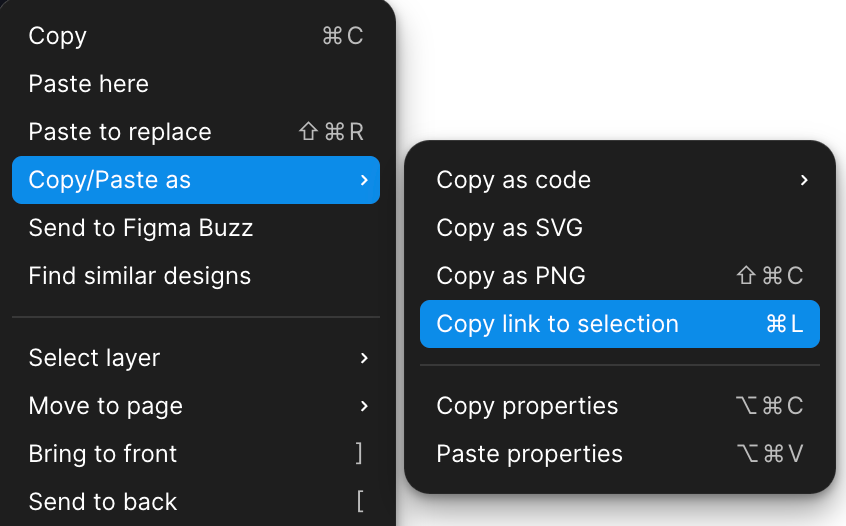Select Send to Figma Buzz
Viewport: 846px width, 526px height.
pyautogui.click(x=196, y=228)
